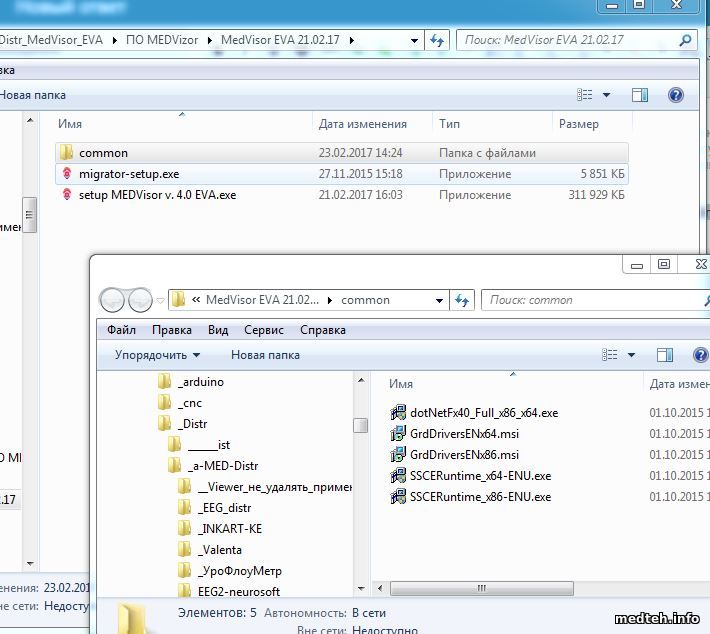This screenshot has height=634, width=710.
Task: Open migrator-setup.exe file icon
Action: [66, 174]
